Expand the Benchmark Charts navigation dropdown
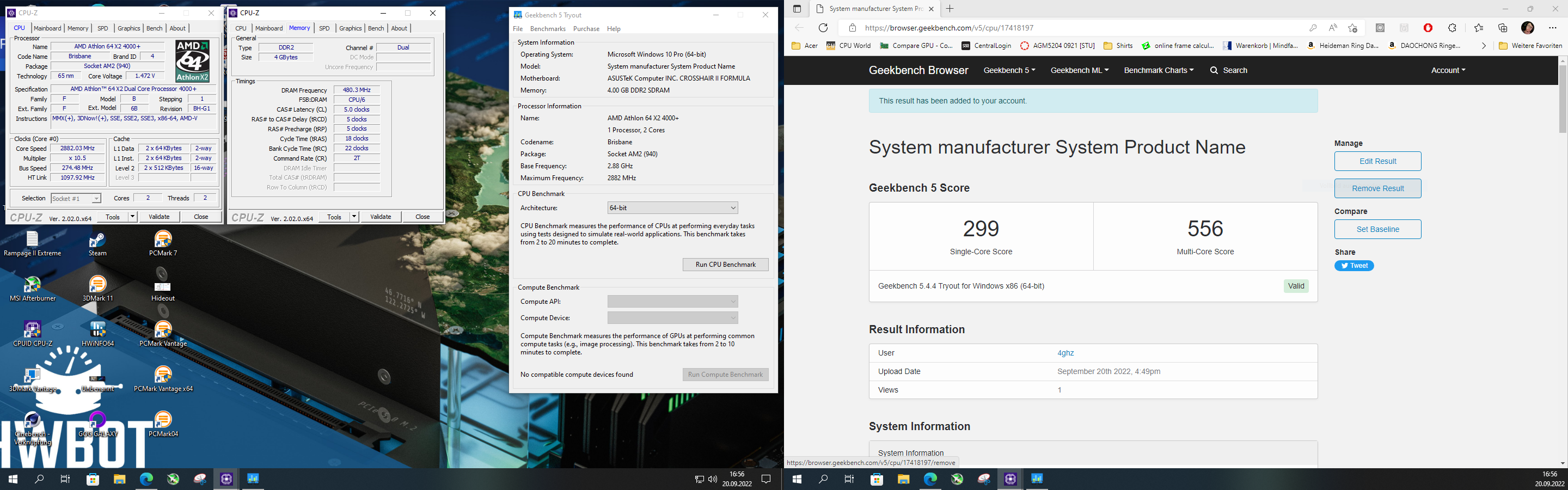 coord(1159,70)
